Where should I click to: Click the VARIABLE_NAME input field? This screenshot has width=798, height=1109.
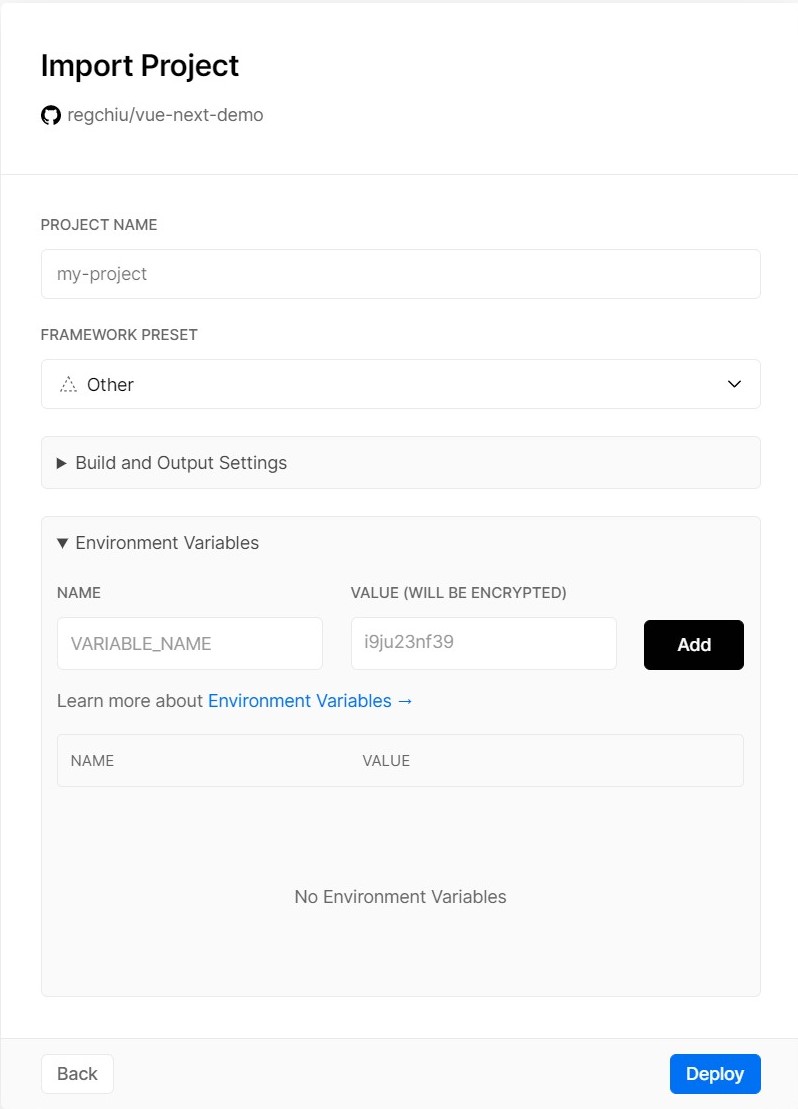coord(190,643)
